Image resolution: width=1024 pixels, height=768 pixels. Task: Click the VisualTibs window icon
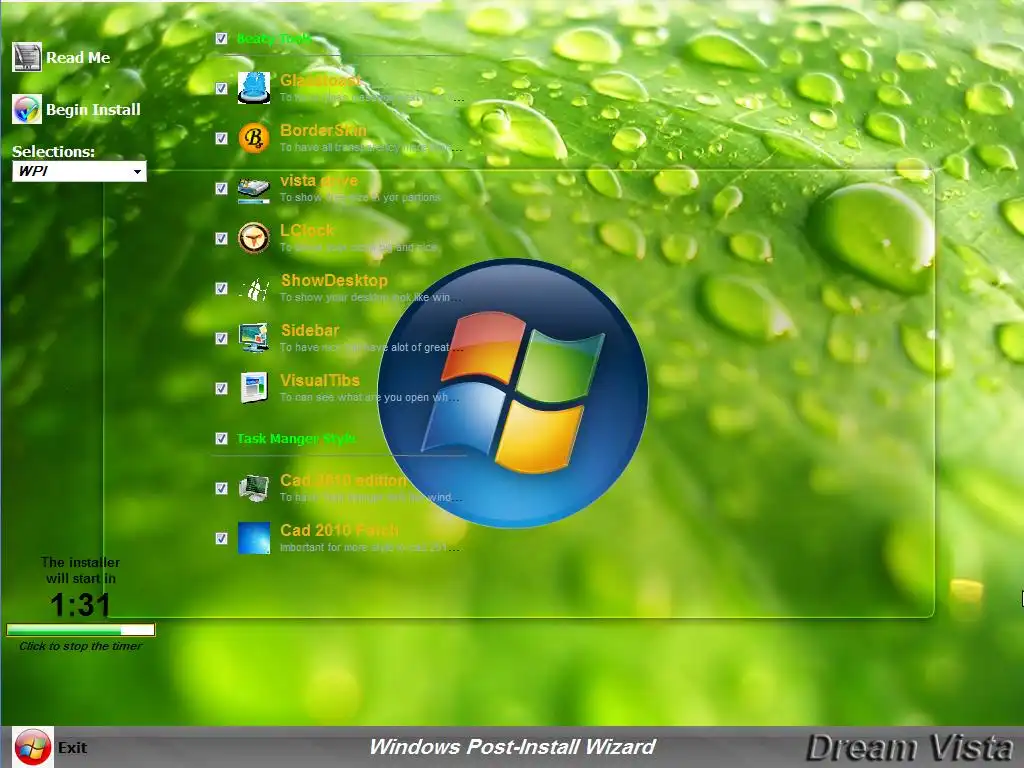tap(253, 388)
